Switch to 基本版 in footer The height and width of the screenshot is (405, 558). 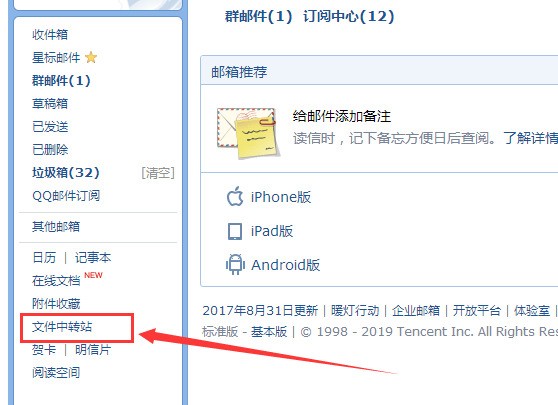coord(269,332)
